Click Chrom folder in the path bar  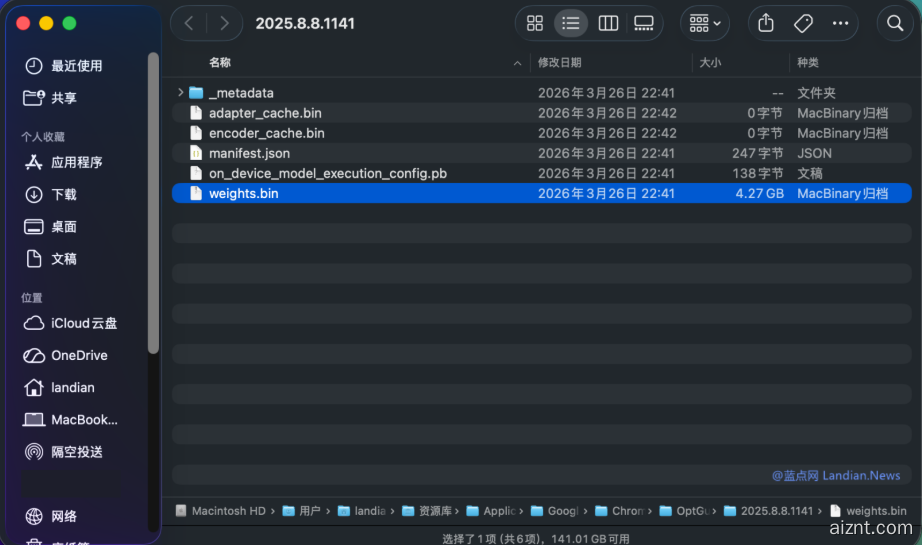[620, 511]
